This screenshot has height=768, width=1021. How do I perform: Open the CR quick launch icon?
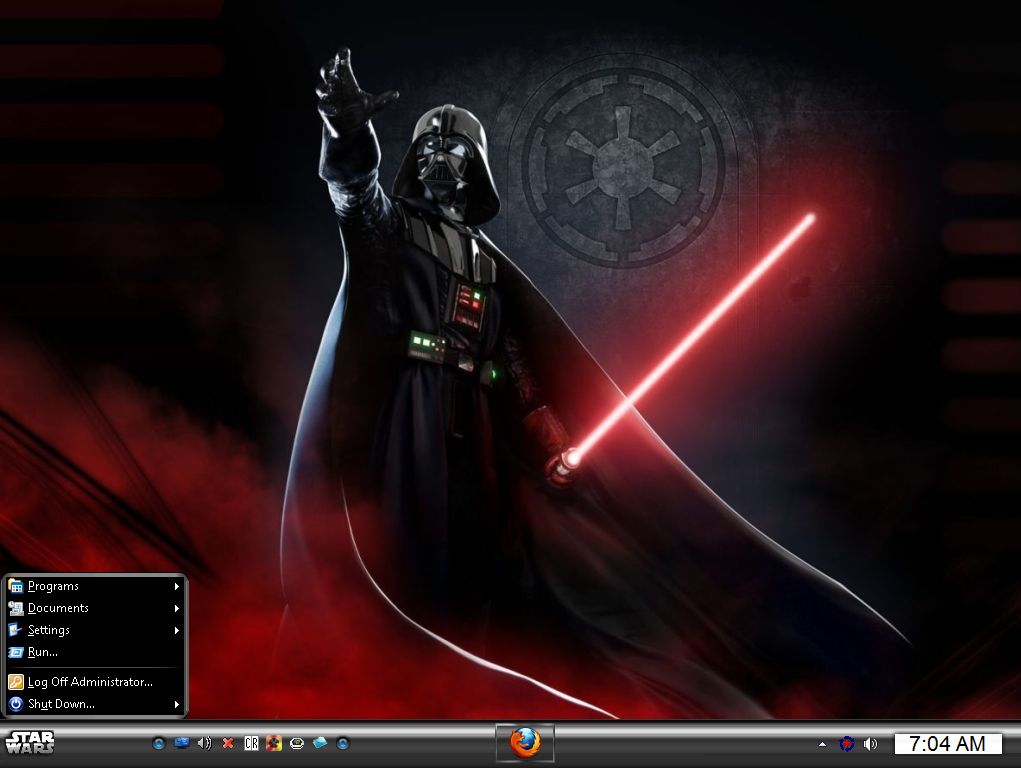coord(251,743)
